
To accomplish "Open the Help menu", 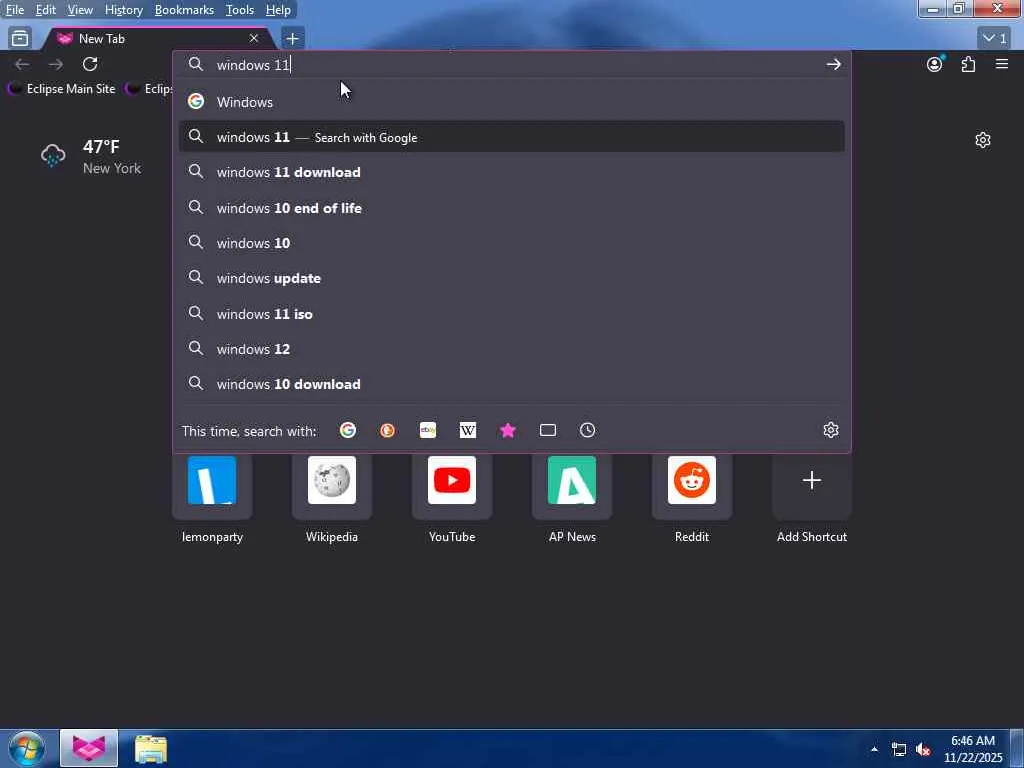I will 278,10.
